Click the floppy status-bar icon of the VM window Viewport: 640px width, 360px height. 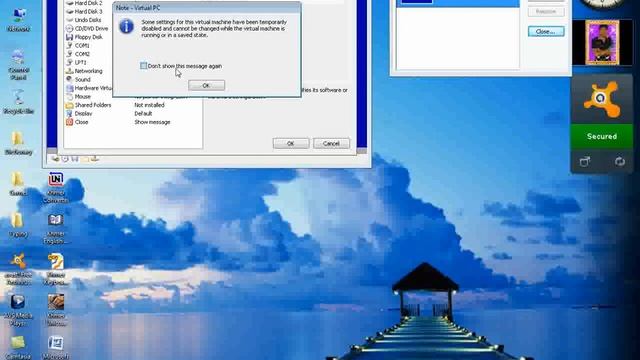tap(75, 159)
